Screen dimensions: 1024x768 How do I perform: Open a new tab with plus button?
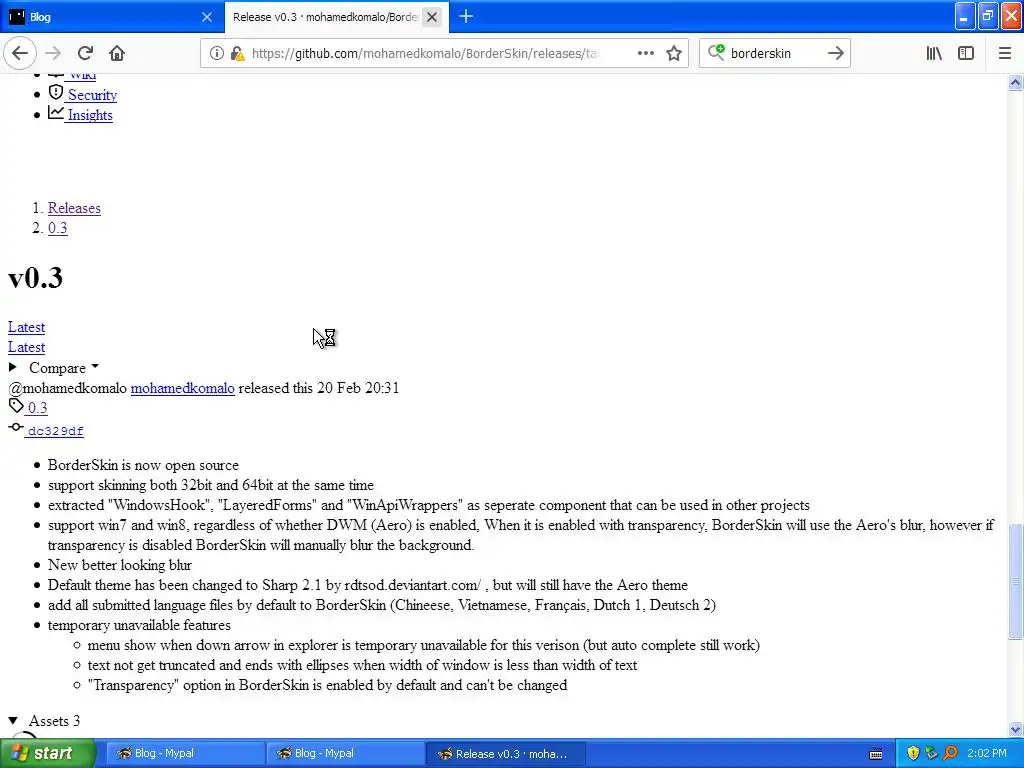[x=466, y=16]
